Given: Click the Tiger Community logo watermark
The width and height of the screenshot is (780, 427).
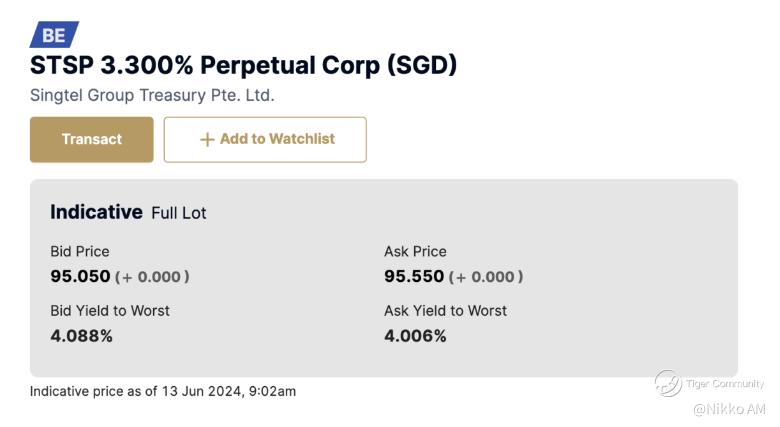Looking at the screenshot, I should 668,383.
